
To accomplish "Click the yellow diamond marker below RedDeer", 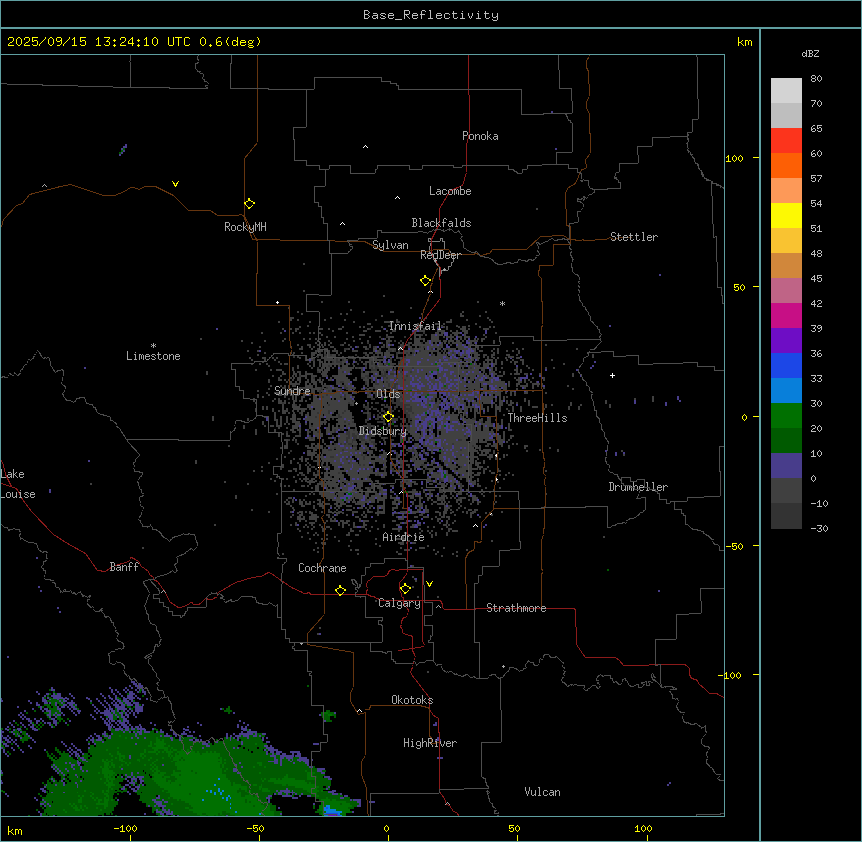I will 426,281.
